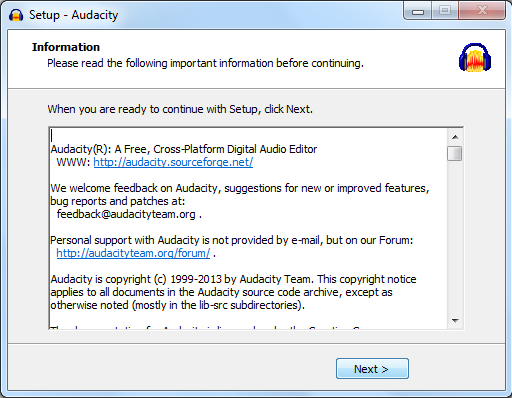Click the Setup - Audacity title text
Screen dimensions: 512x398
click(73, 15)
